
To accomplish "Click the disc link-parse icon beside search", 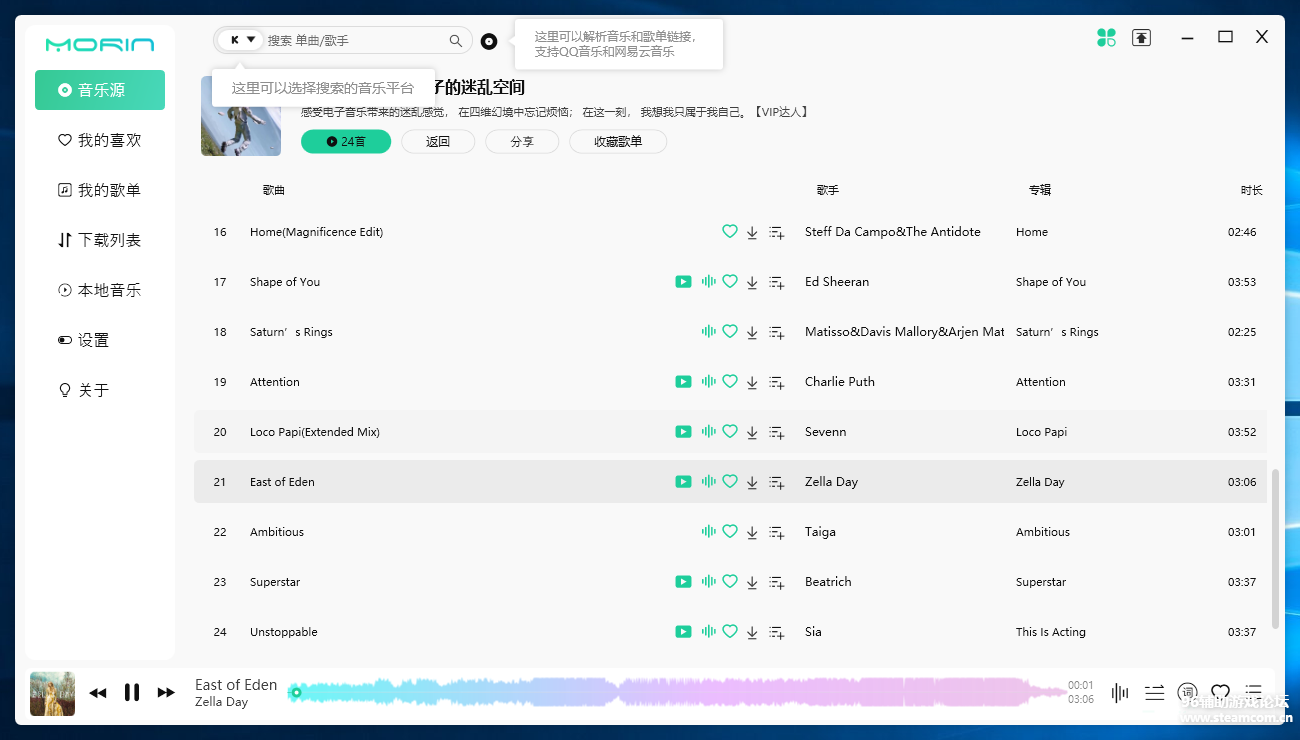I will (489, 41).
